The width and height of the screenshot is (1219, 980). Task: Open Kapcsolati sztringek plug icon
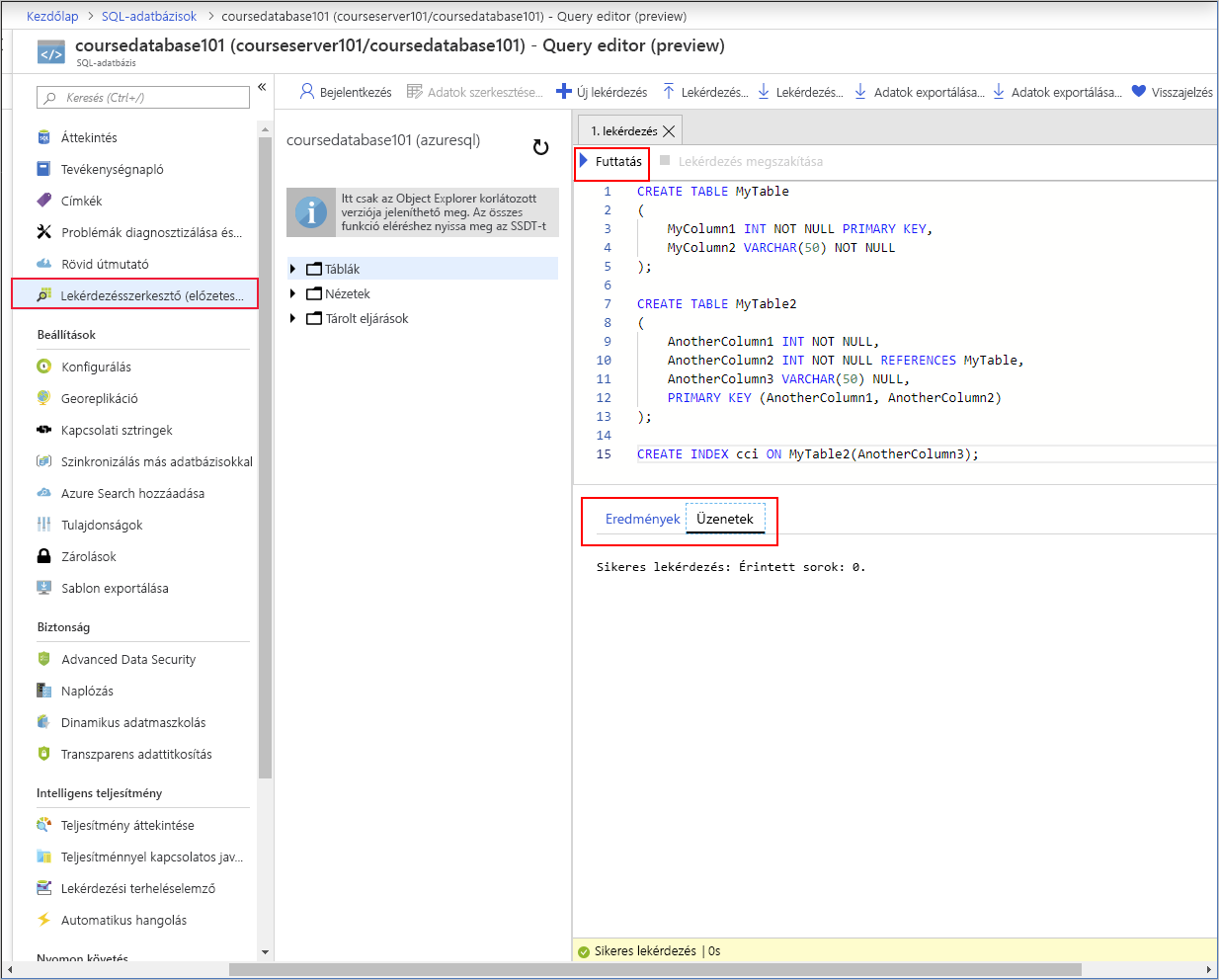click(43, 430)
